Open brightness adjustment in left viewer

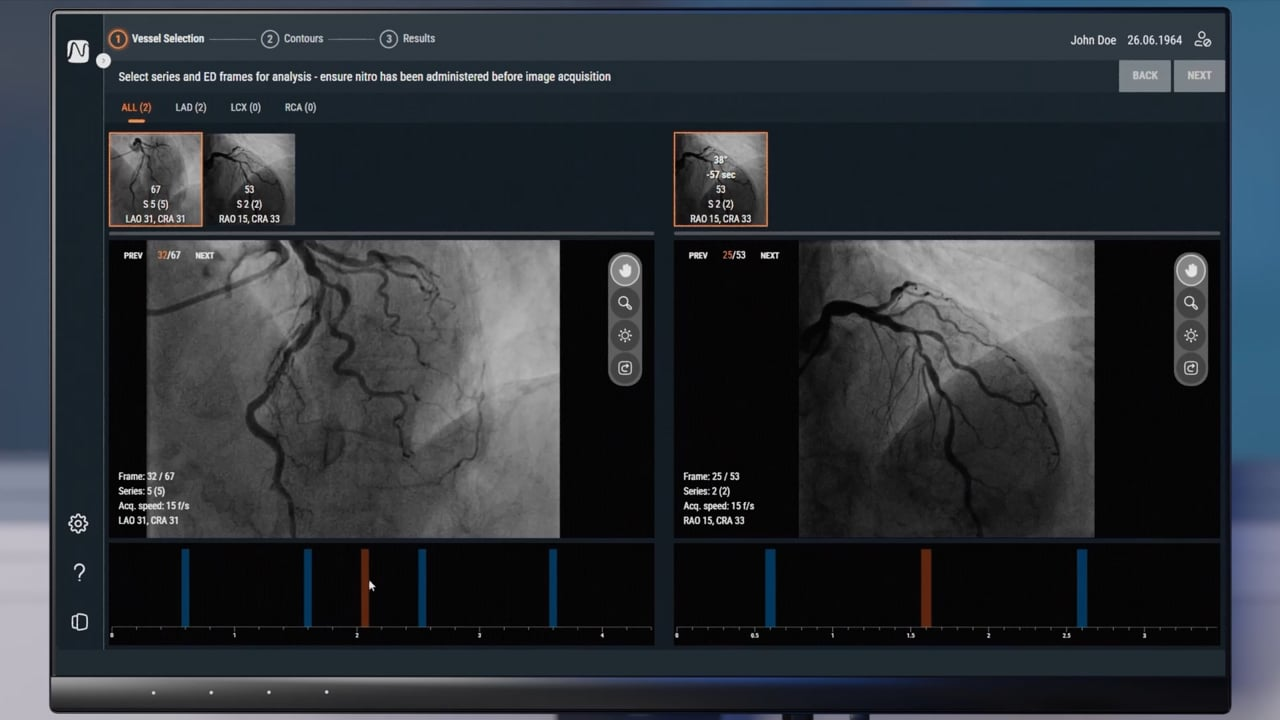(625, 336)
